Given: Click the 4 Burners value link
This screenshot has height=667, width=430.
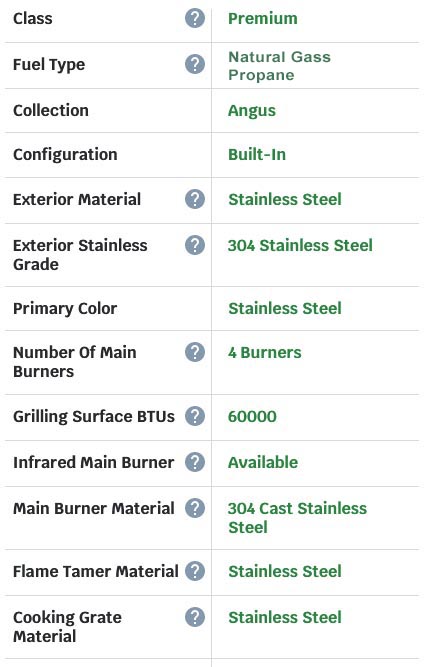Looking at the screenshot, I should coord(265,353).
